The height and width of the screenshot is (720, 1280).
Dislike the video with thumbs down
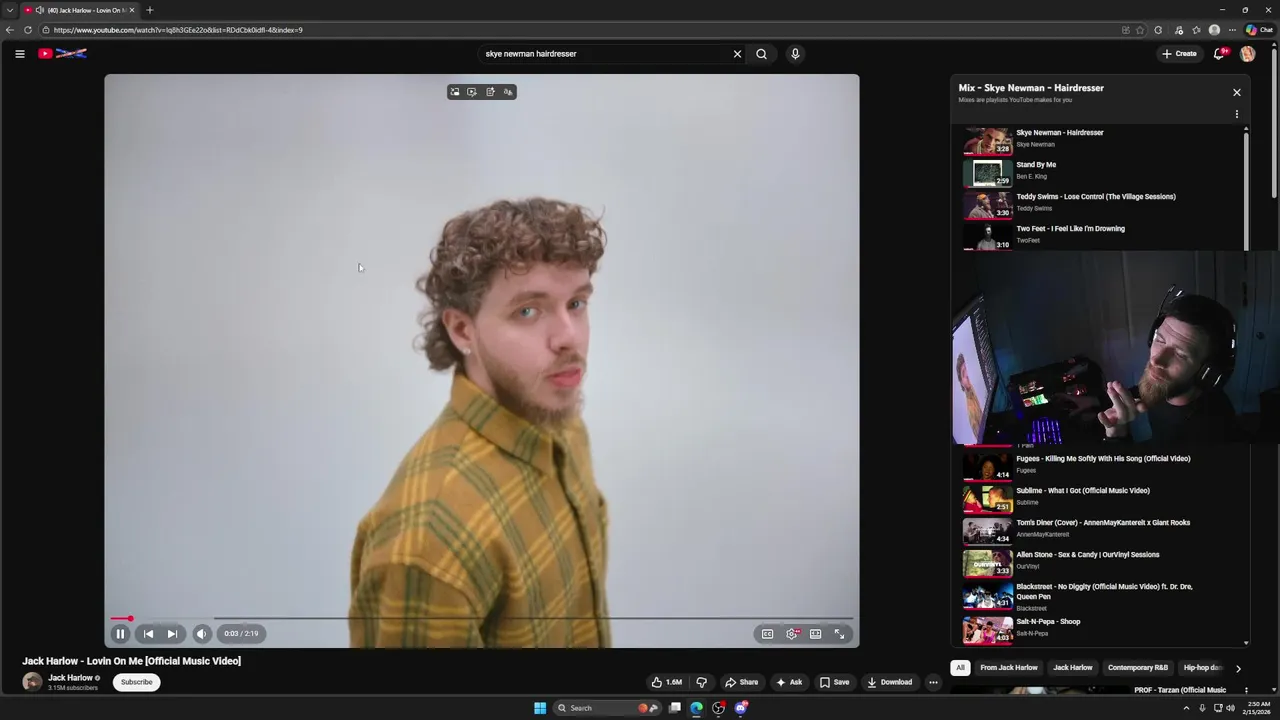coord(701,682)
